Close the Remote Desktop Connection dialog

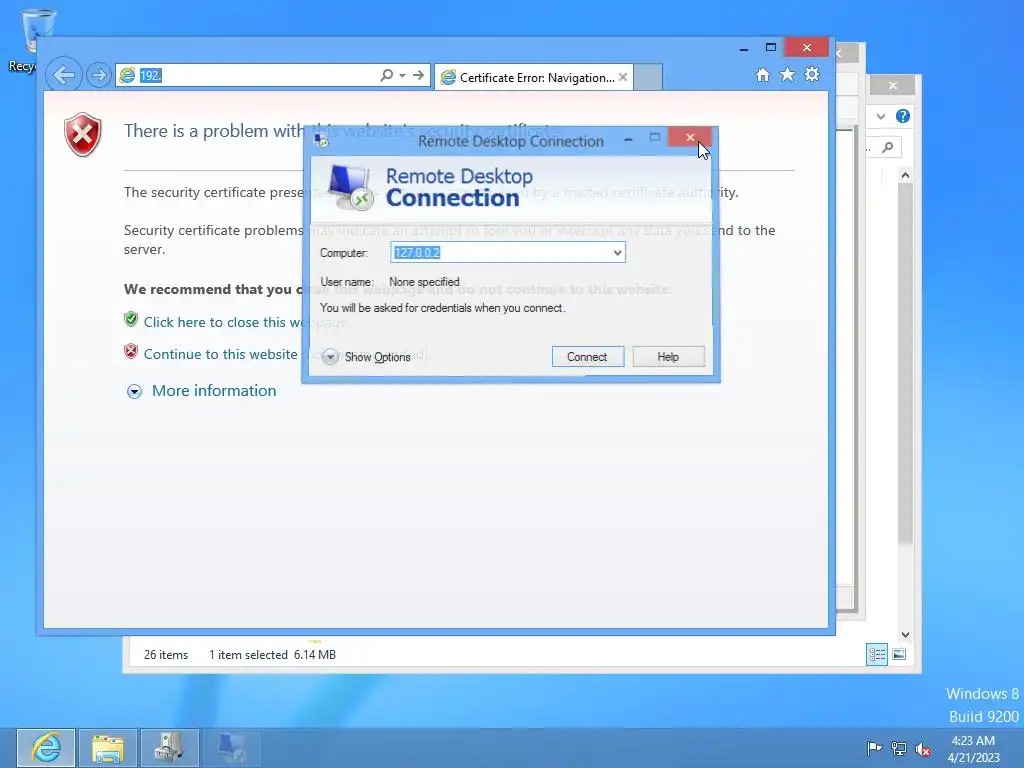pos(690,137)
